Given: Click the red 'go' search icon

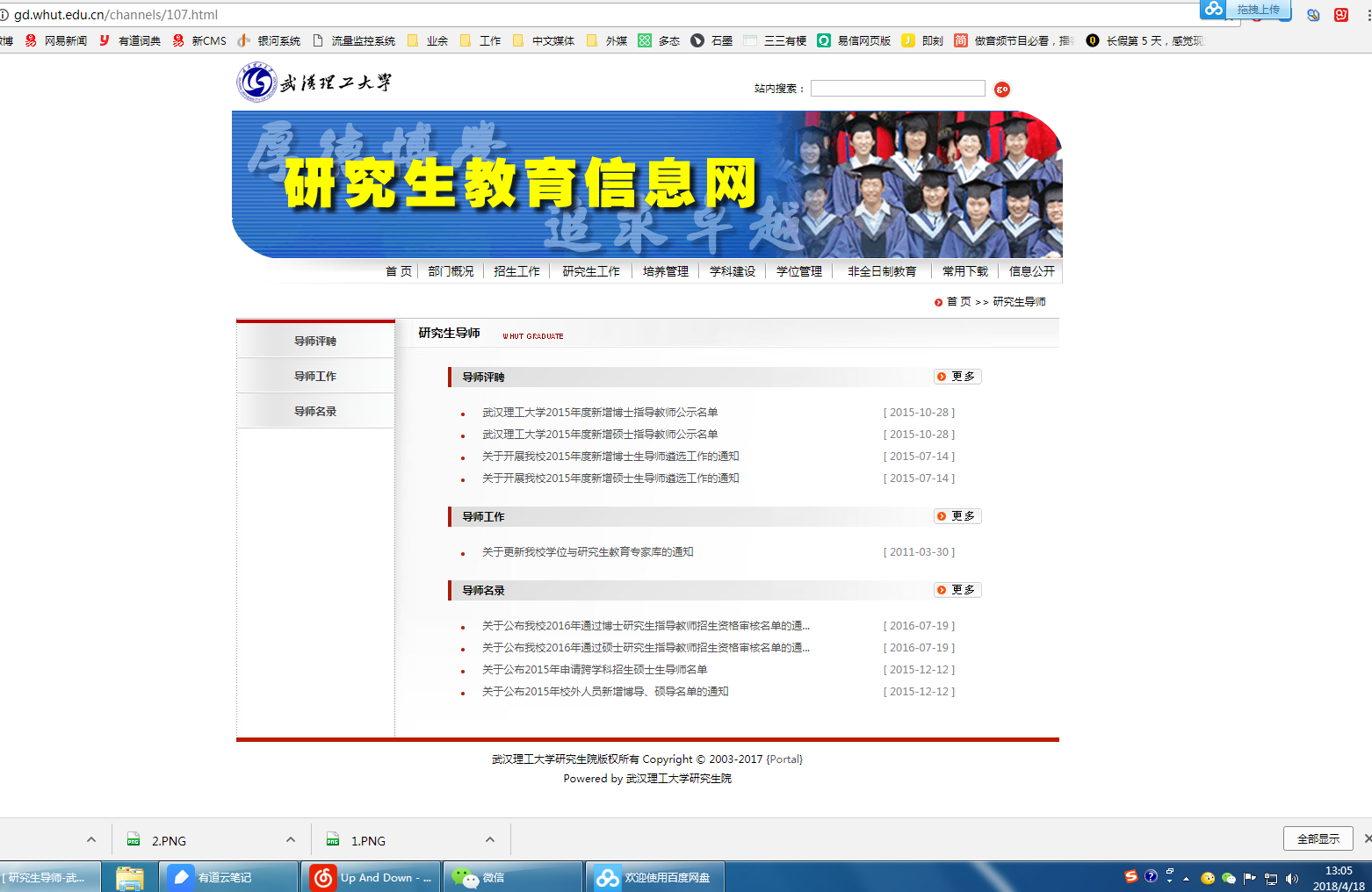Looking at the screenshot, I should pyautogui.click(x=1002, y=90).
